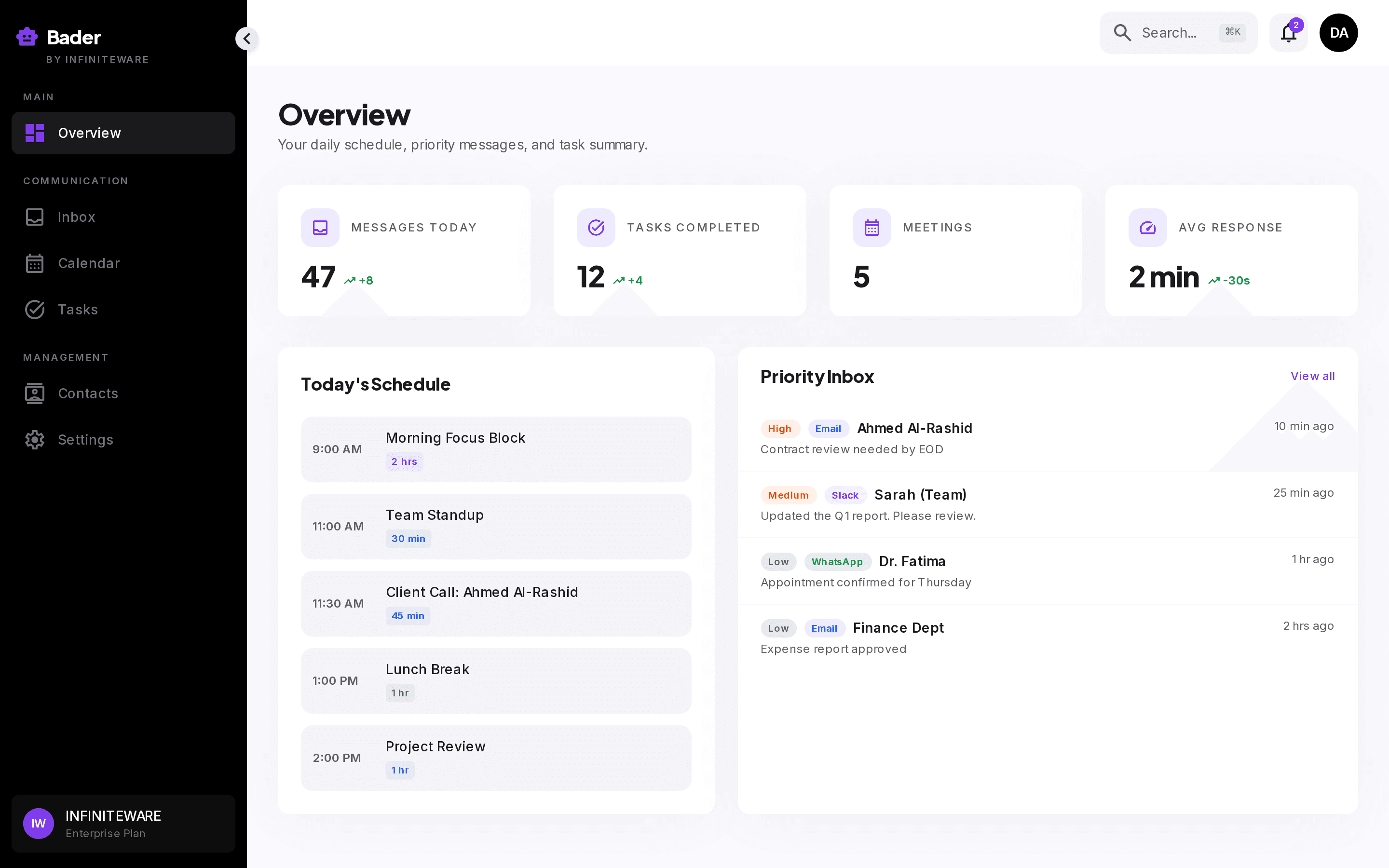The height and width of the screenshot is (868, 1389).
Task: Click the +8 trend arrow on messages
Action: [350, 281]
